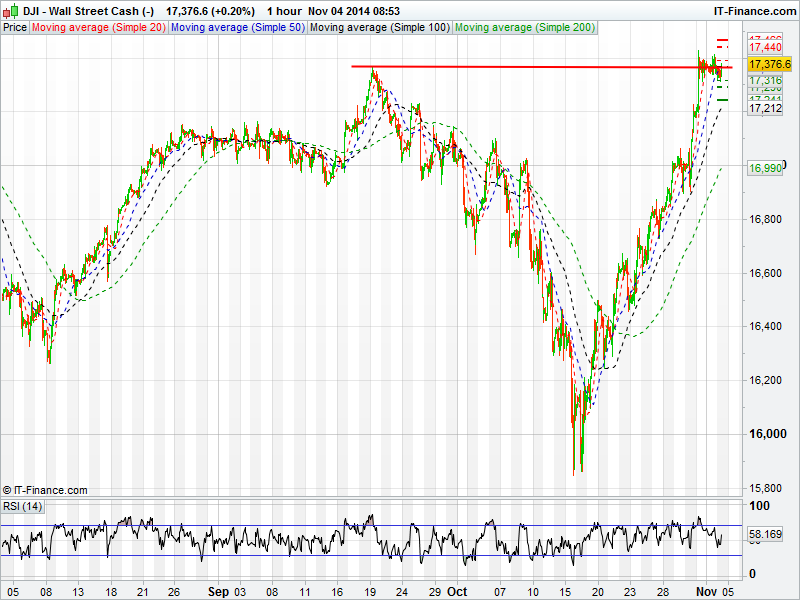This screenshot has width=800, height=600.
Task: Select the Moving average (Simple 50) legend
Action: click(238, 28)
